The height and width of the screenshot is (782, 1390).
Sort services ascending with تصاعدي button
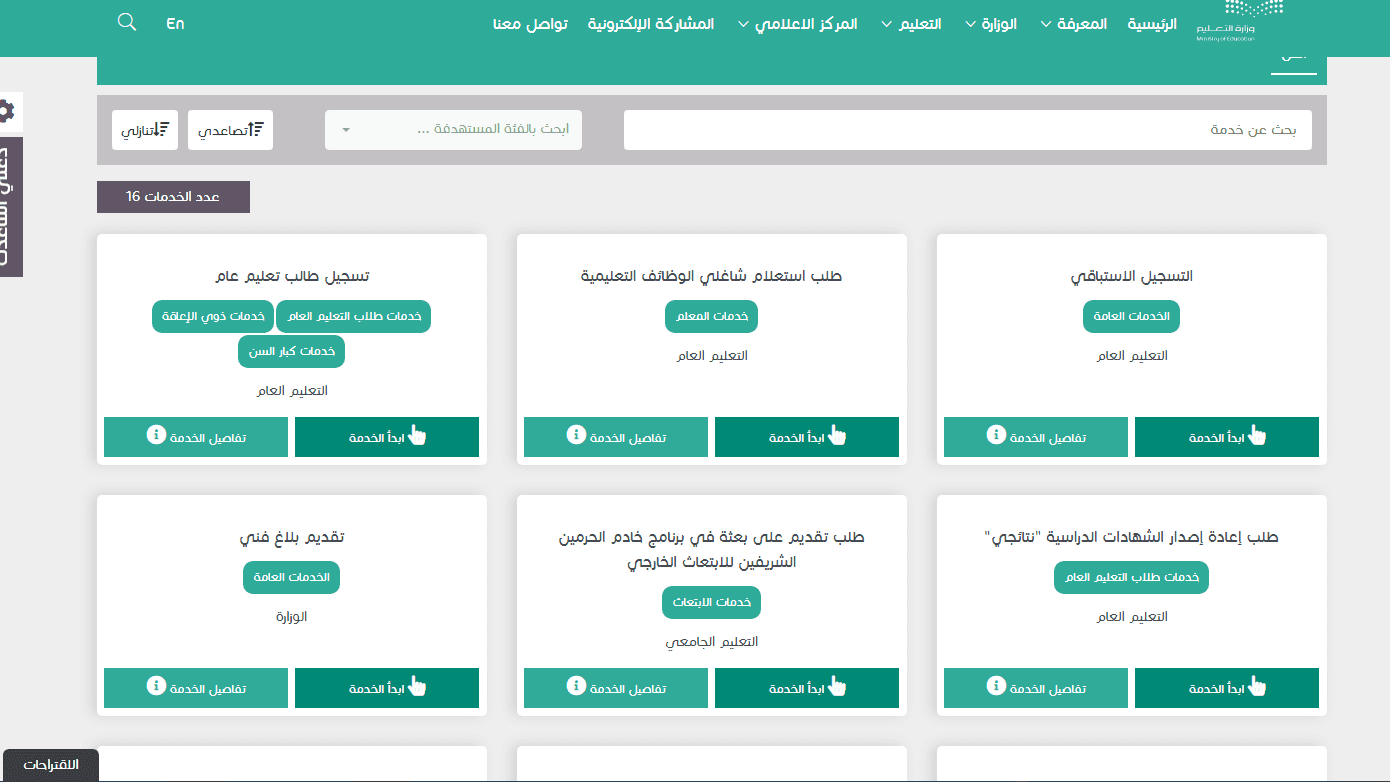coord(230,130)
